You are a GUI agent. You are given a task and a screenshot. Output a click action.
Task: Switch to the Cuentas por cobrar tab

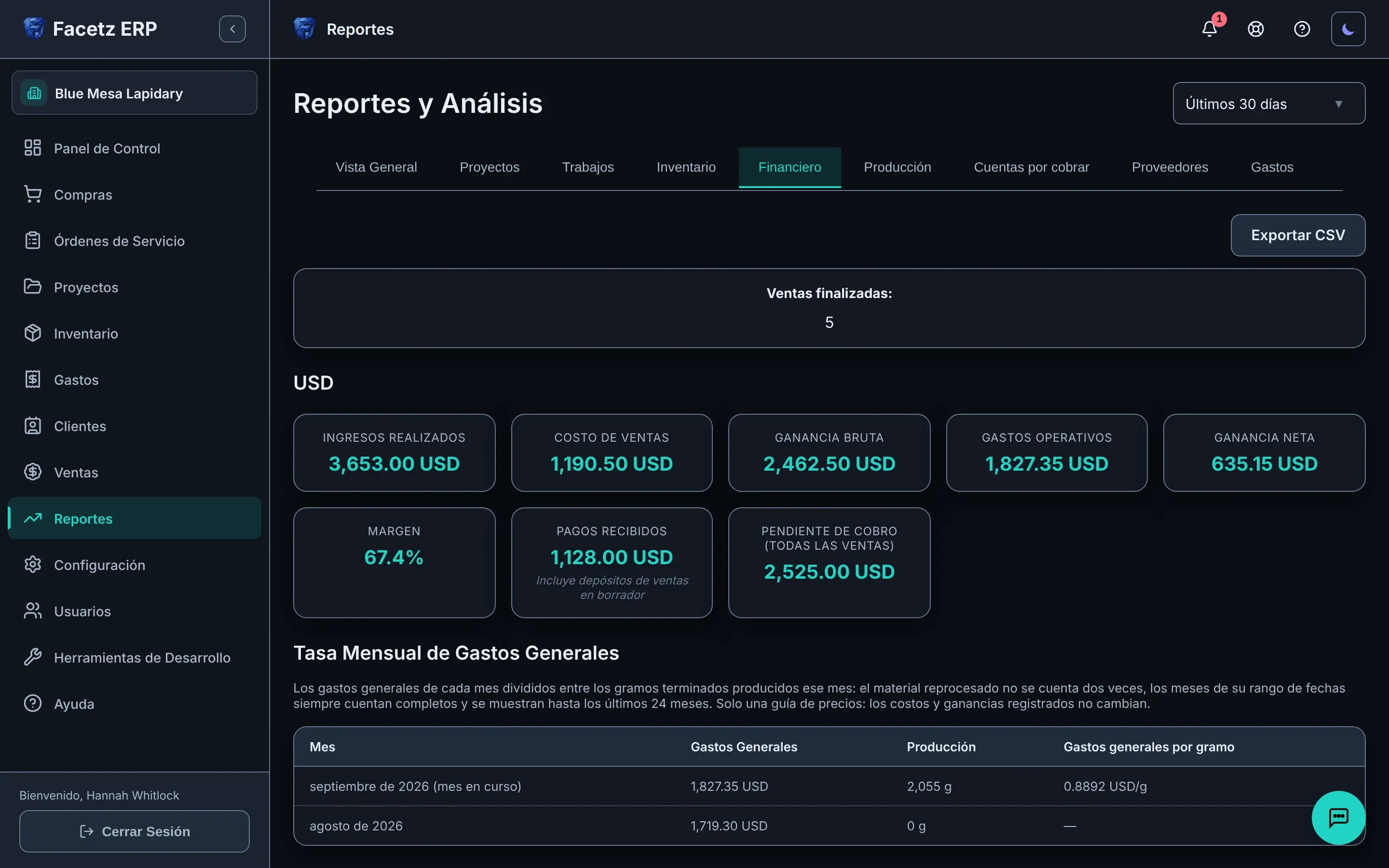[x=1031, y=167]
